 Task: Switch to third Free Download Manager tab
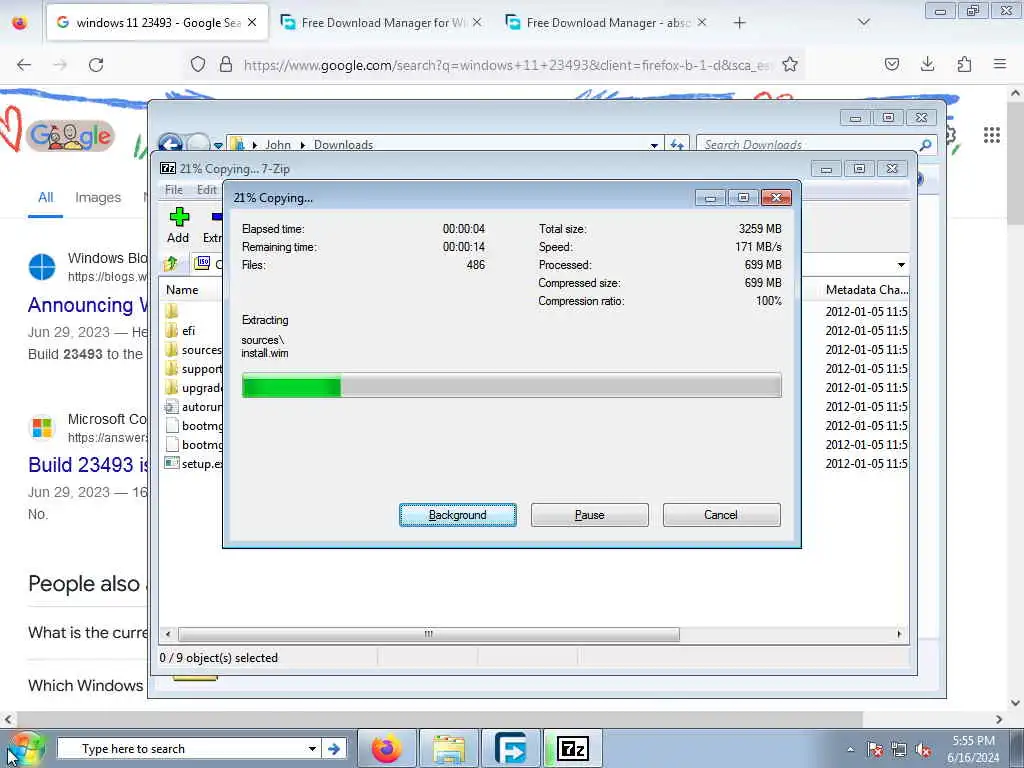tap(607, 22)
